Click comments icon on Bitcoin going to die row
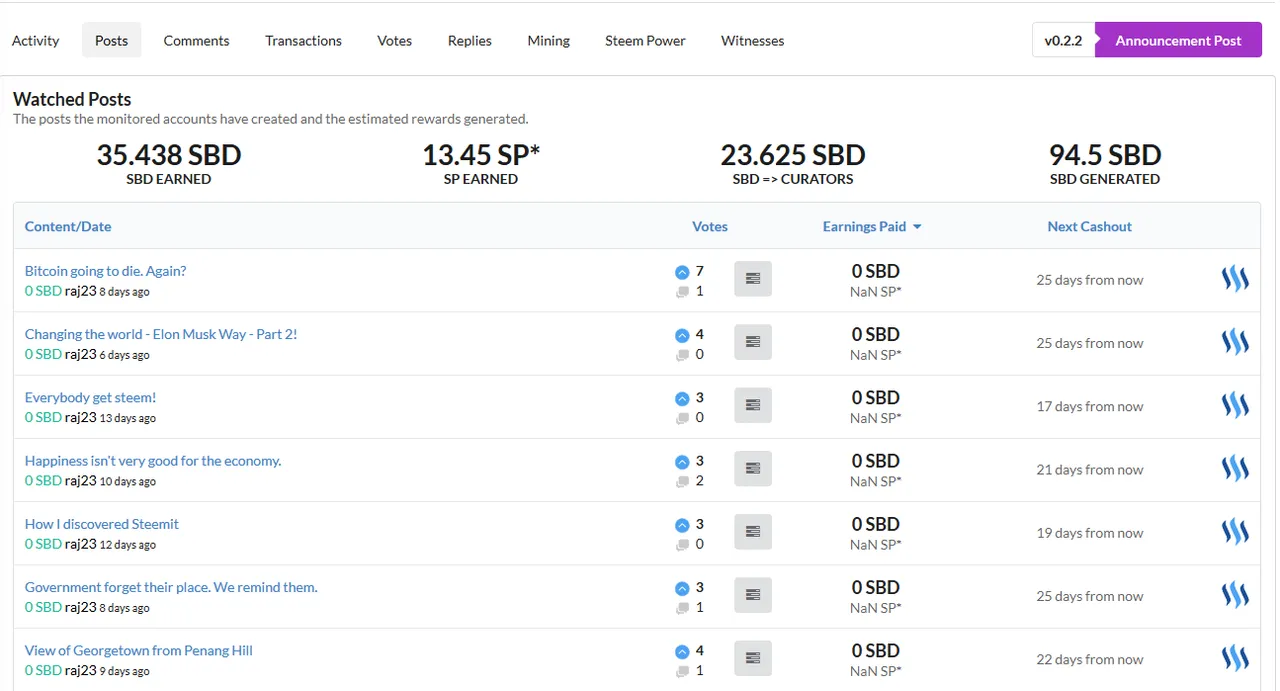1280x691 pixels. click(682, 292)
